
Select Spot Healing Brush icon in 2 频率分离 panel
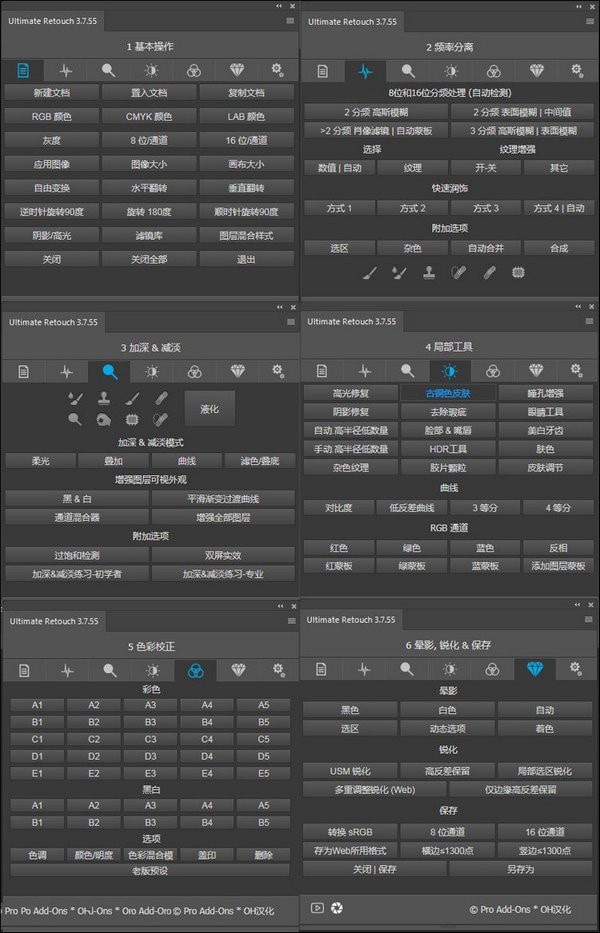pos(458,273)
